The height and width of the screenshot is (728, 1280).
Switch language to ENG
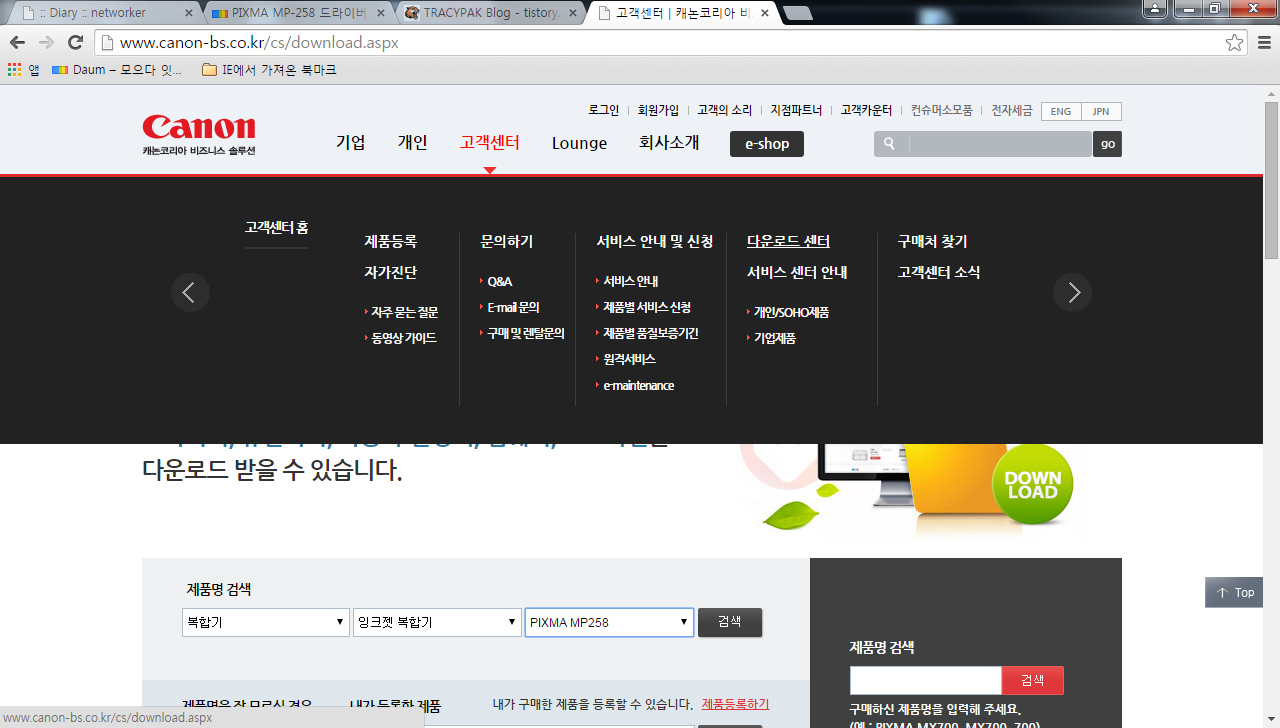point(1061,111)
